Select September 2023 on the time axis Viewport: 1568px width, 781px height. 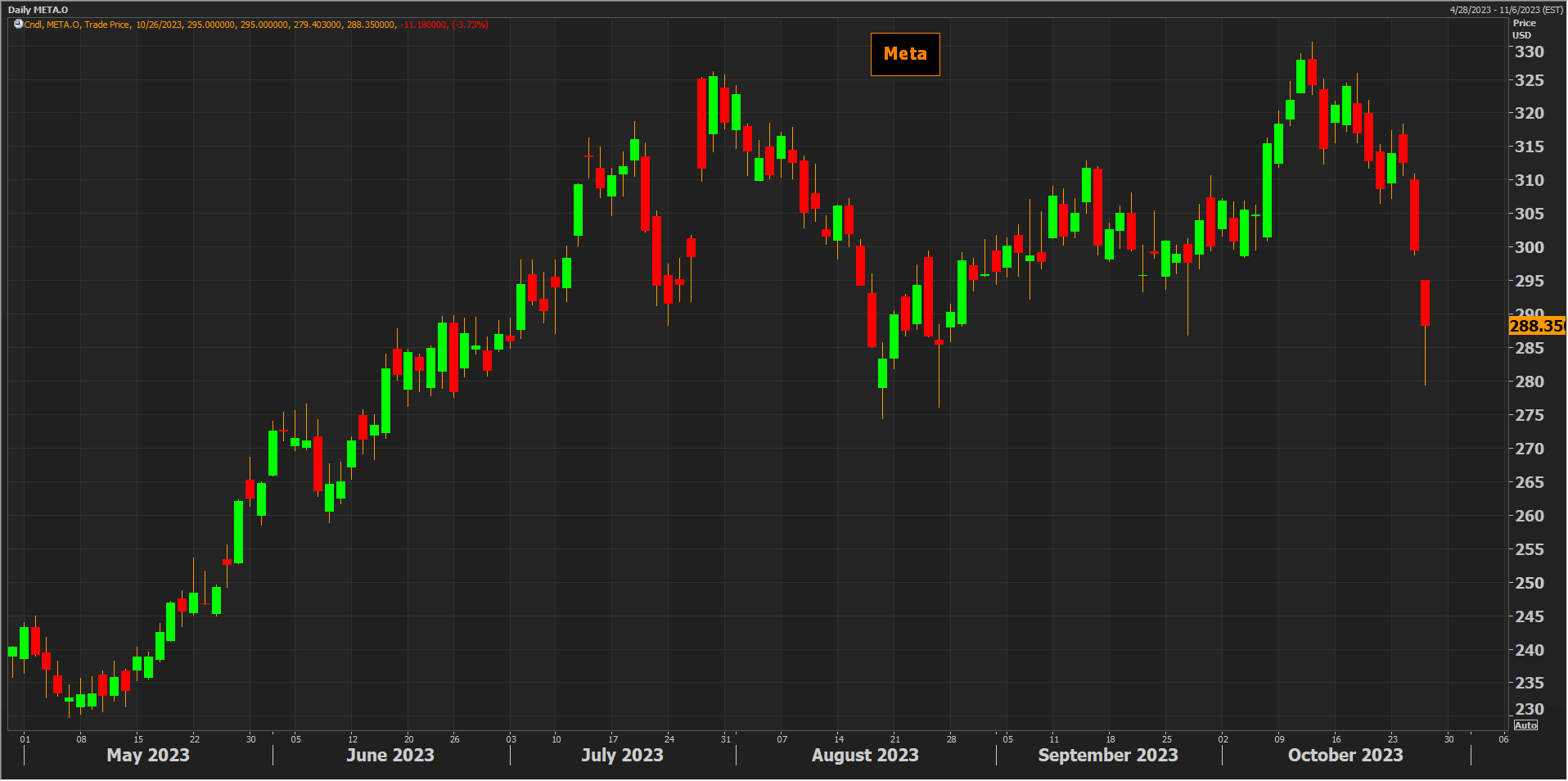coord(1107,755)
